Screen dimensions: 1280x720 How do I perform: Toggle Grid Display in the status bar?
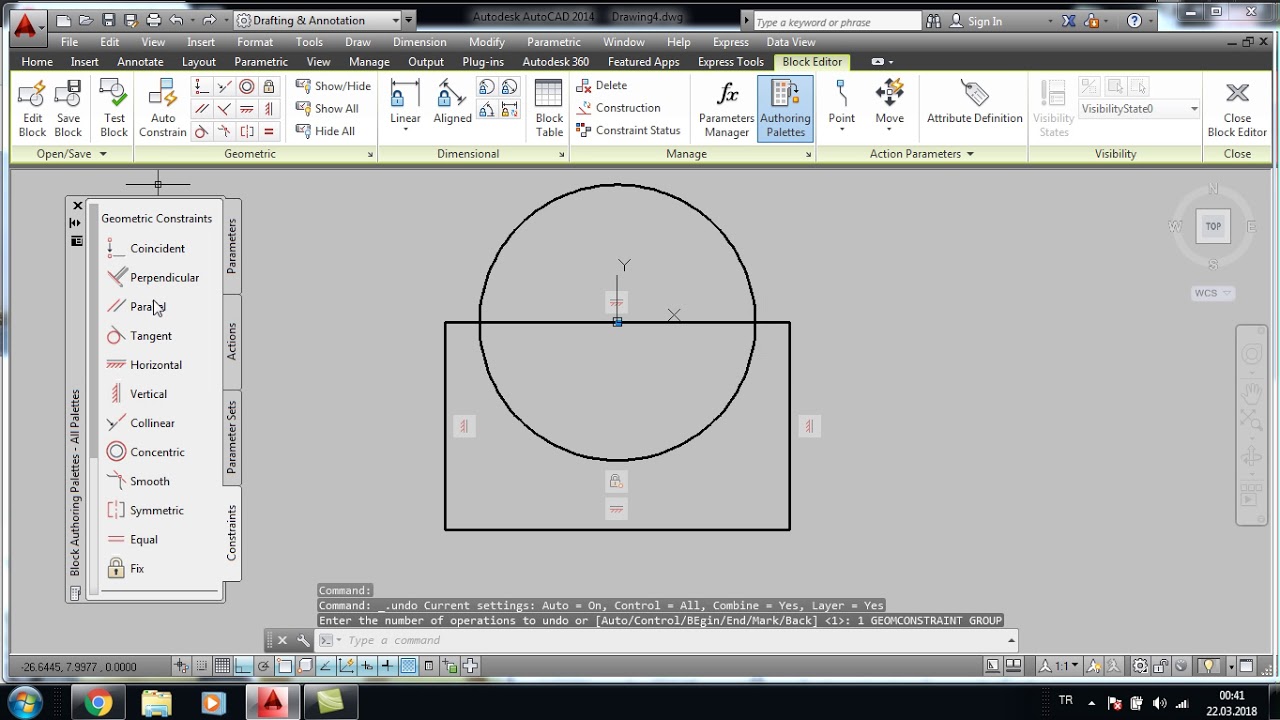point(222,666)
